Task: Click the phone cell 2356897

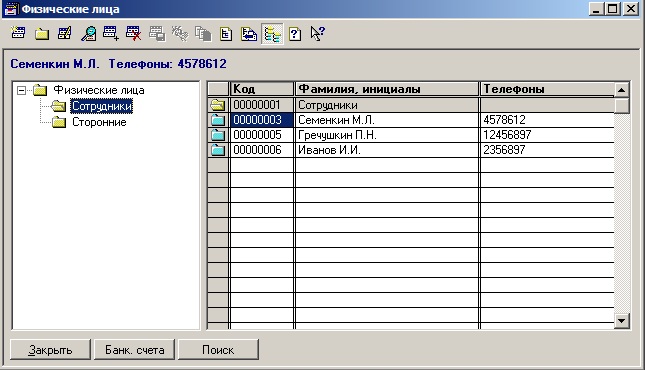Action: click(547, 150)
